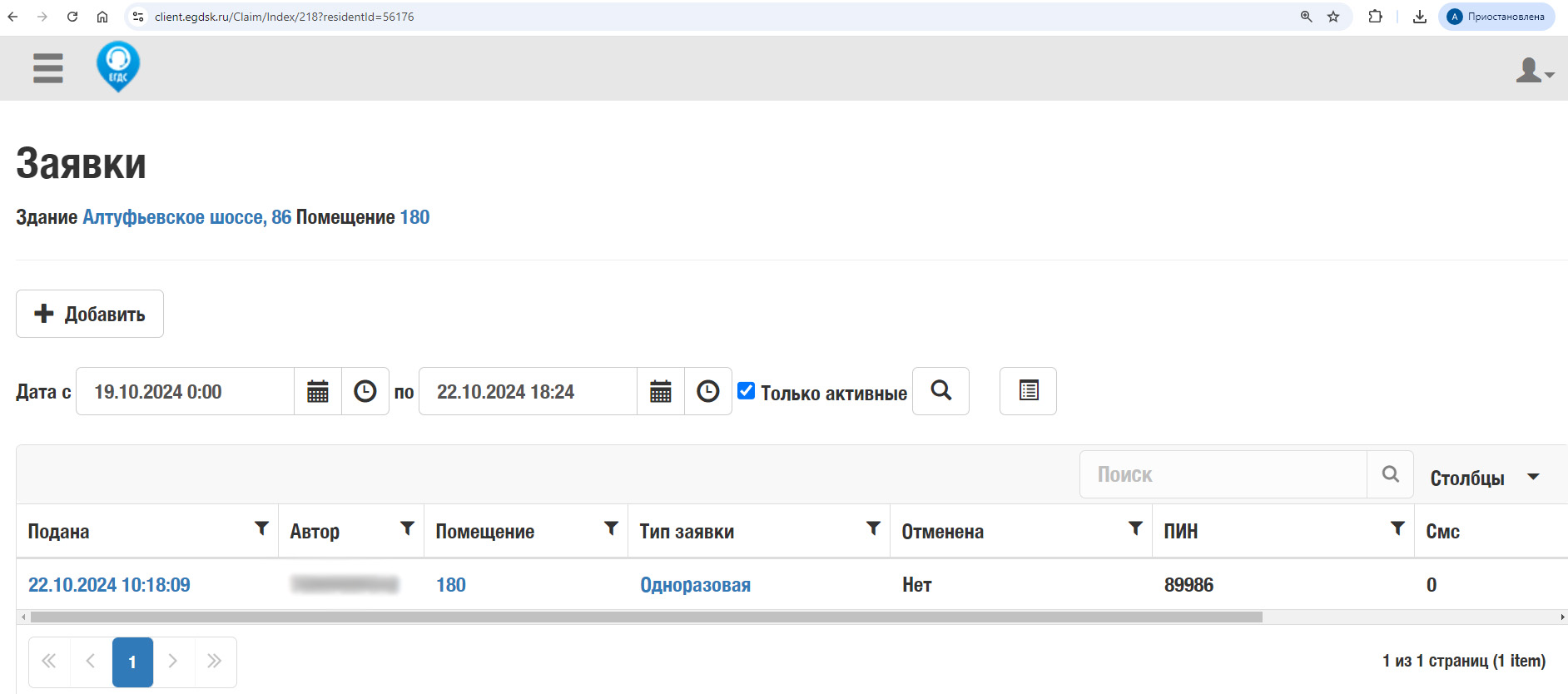This screenshot has height=694, width=1568.
Task: Focus the Поиск search field
Action: [1223, 474]
